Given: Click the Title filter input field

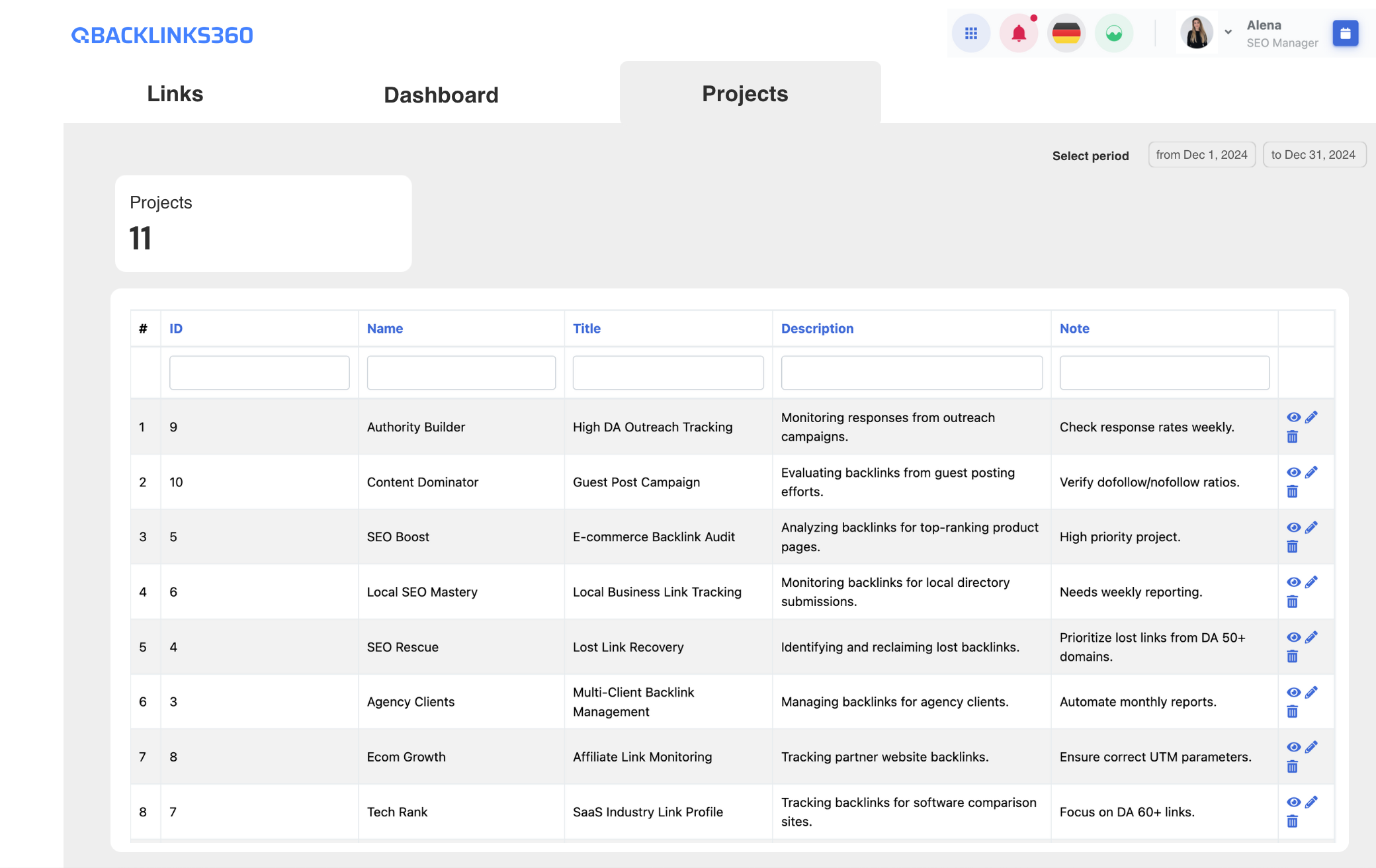Looking at the screenshot, I should [667, 372].
